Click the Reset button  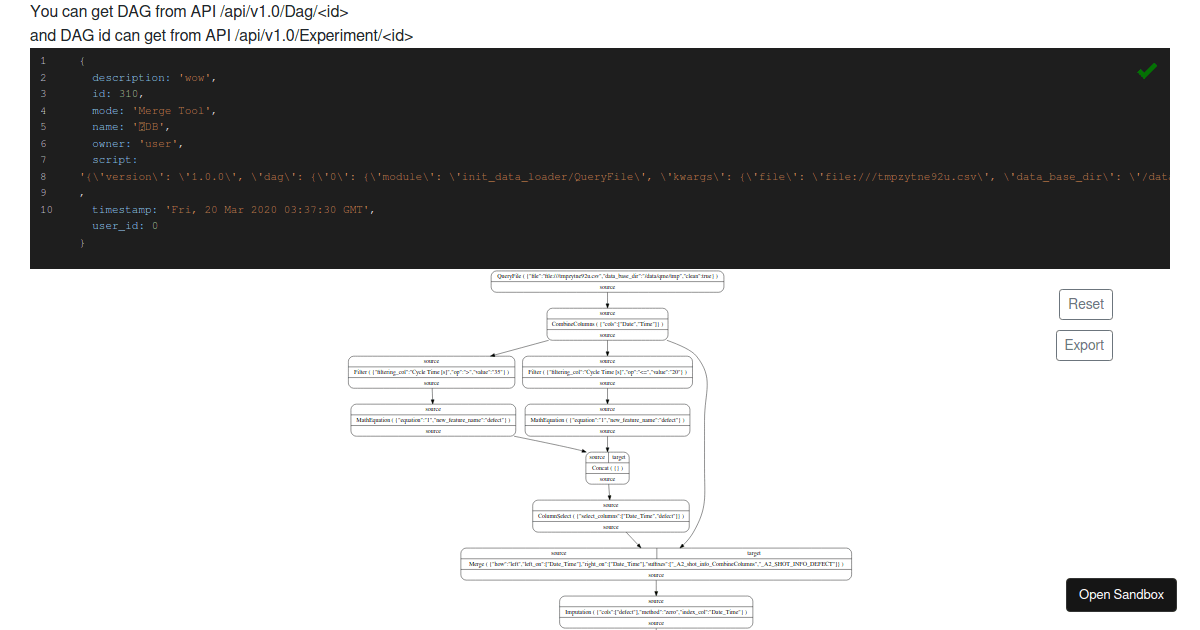(1085, 304)
